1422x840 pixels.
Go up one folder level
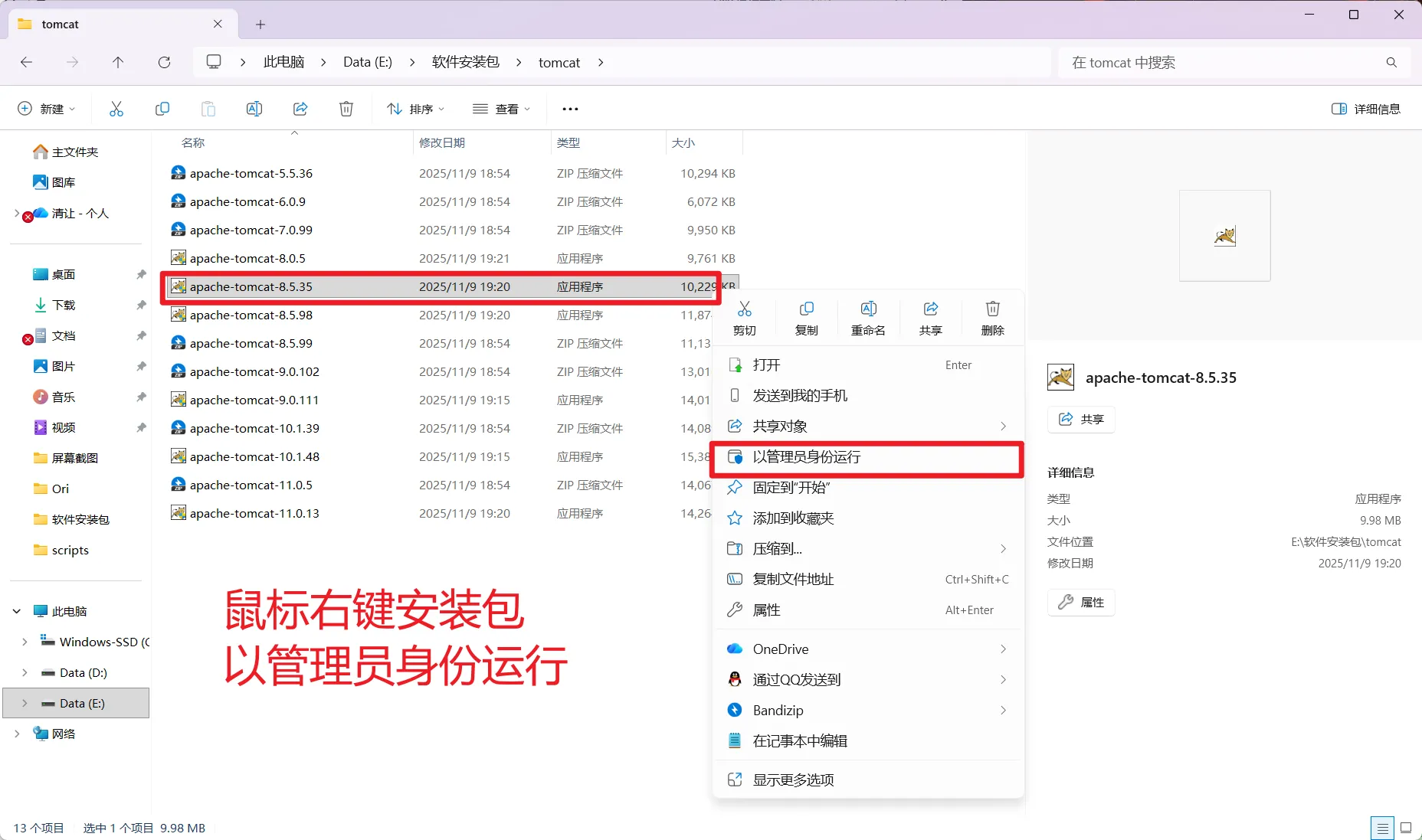(118, 63)
